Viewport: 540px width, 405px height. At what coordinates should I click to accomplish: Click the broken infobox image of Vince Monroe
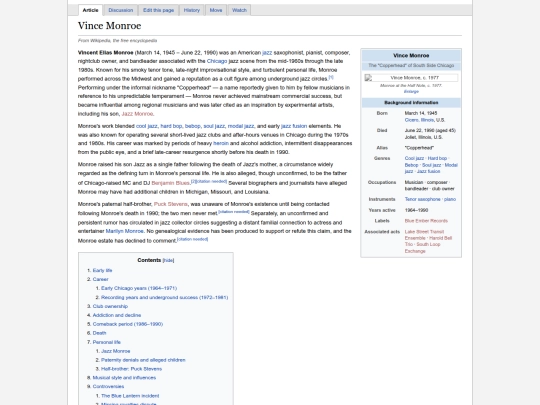click(411, 78)
